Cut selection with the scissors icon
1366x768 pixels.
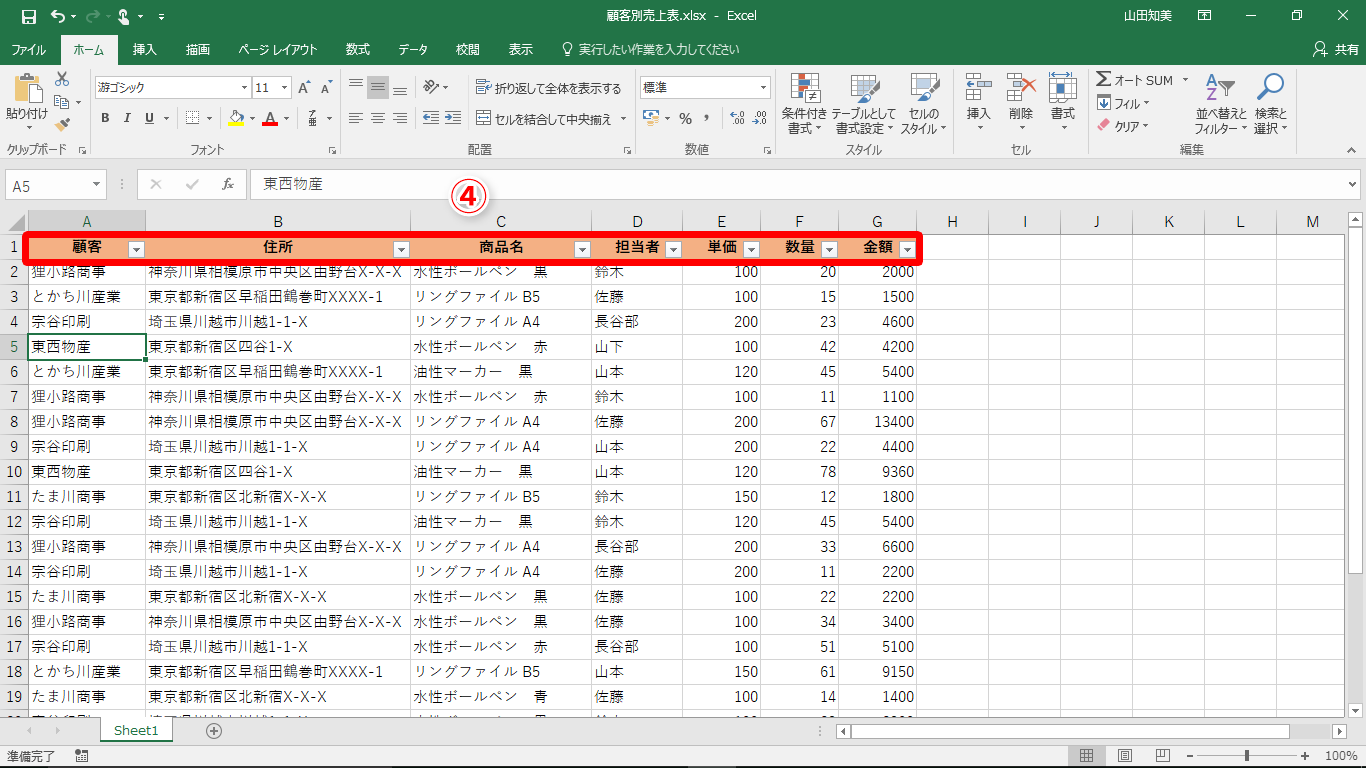coord(62,78)
